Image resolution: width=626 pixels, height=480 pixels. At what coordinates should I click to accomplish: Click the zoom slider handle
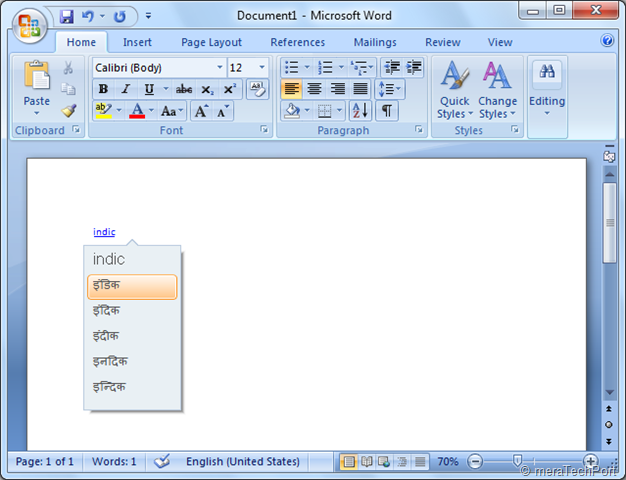517,461
